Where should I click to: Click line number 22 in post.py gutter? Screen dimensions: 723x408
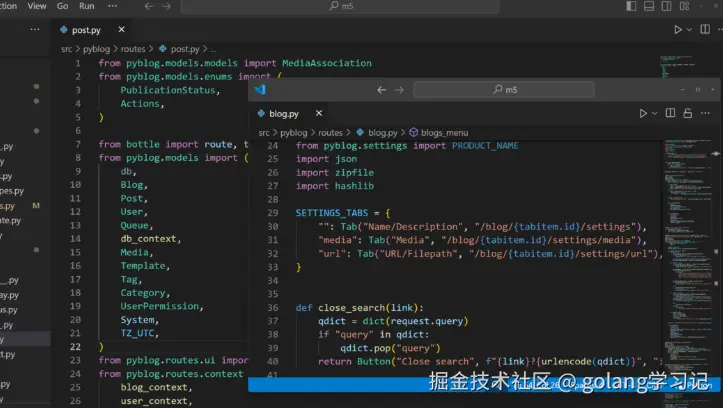76,347
